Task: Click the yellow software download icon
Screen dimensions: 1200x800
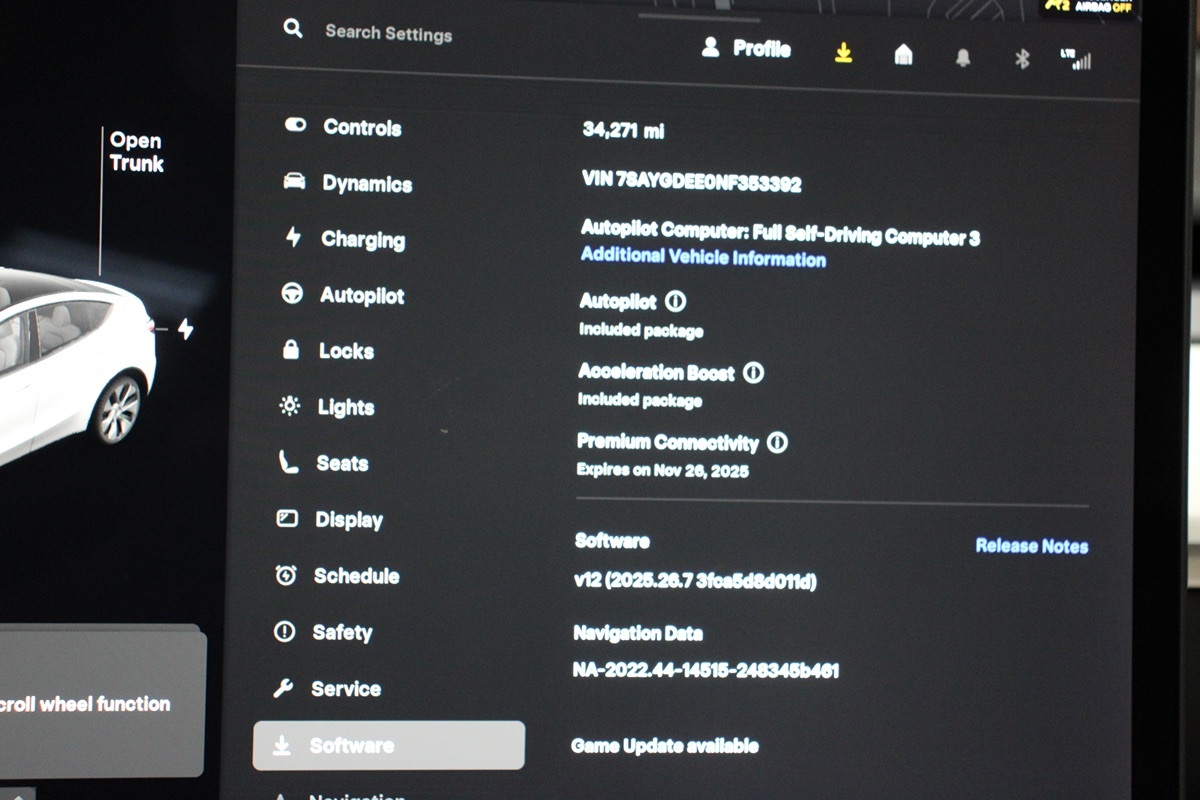Action: [x=844, y=54]
